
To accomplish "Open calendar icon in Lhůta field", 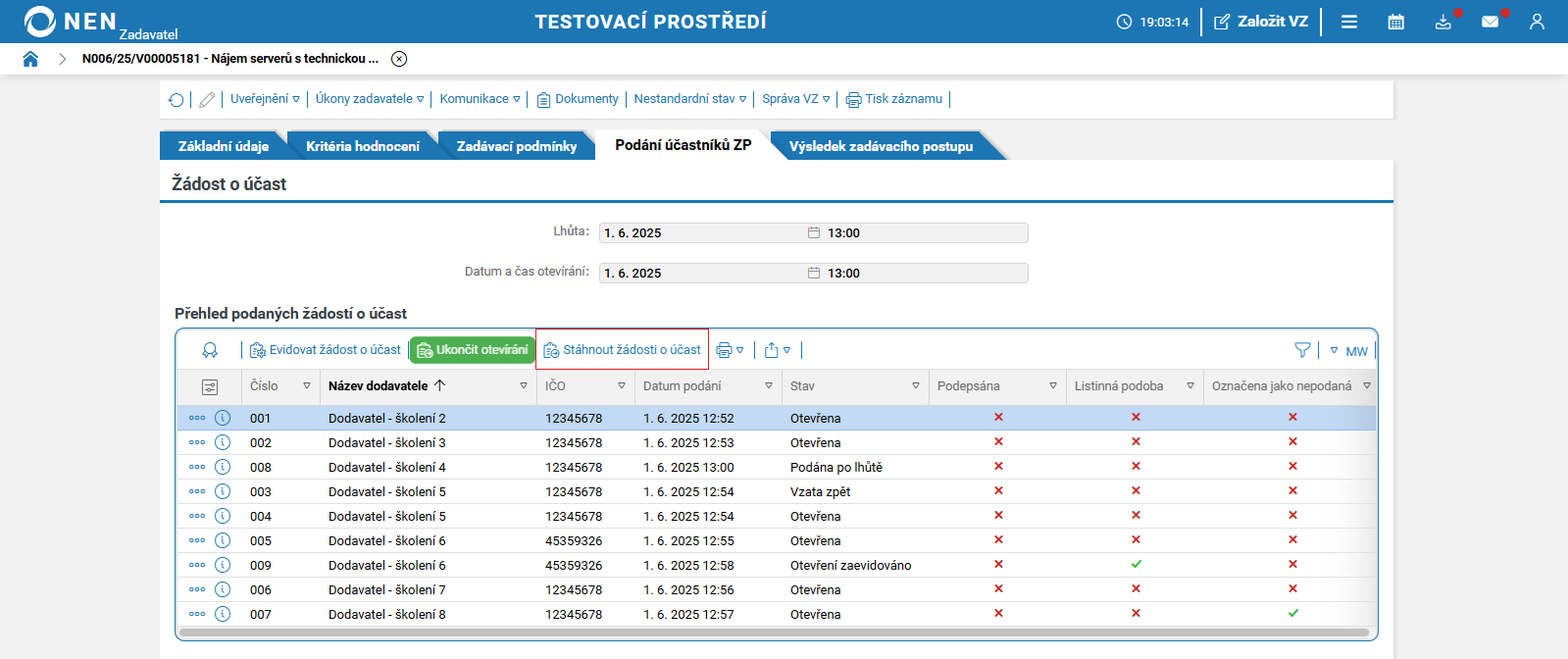I will click(814, 233).
